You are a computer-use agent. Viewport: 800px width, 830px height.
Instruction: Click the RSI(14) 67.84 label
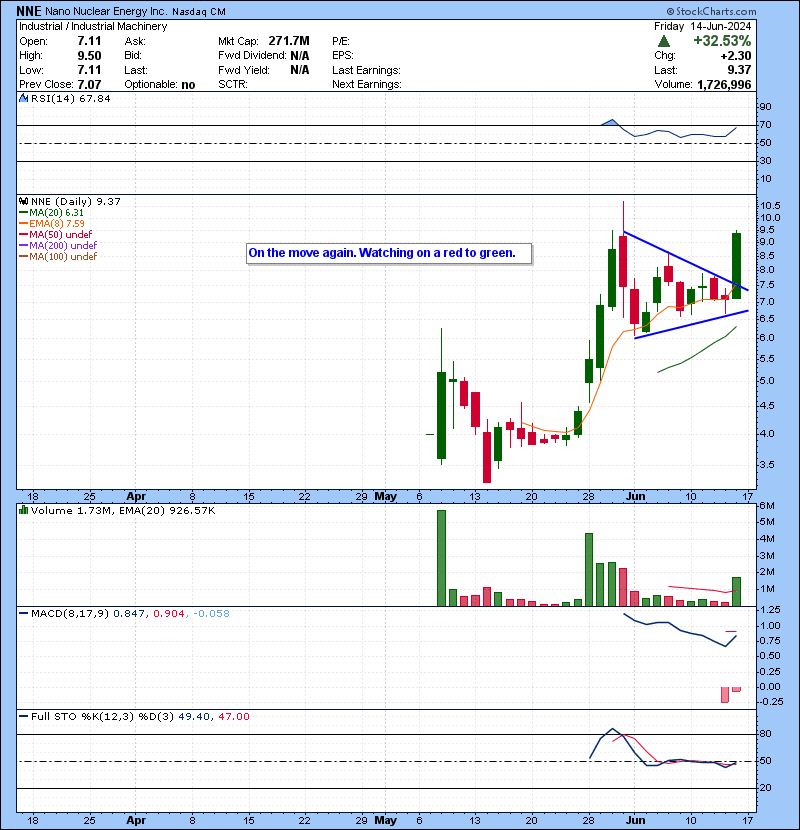70,98
